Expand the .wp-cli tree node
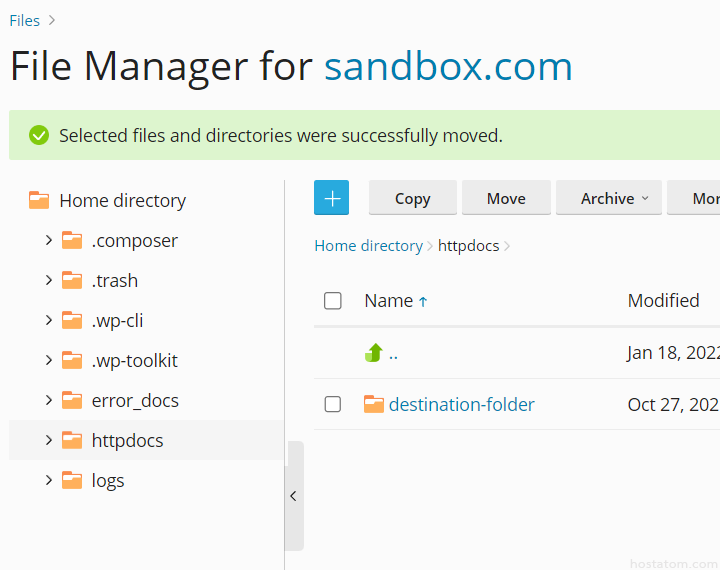Screen dimensions: 720x570 48,320
